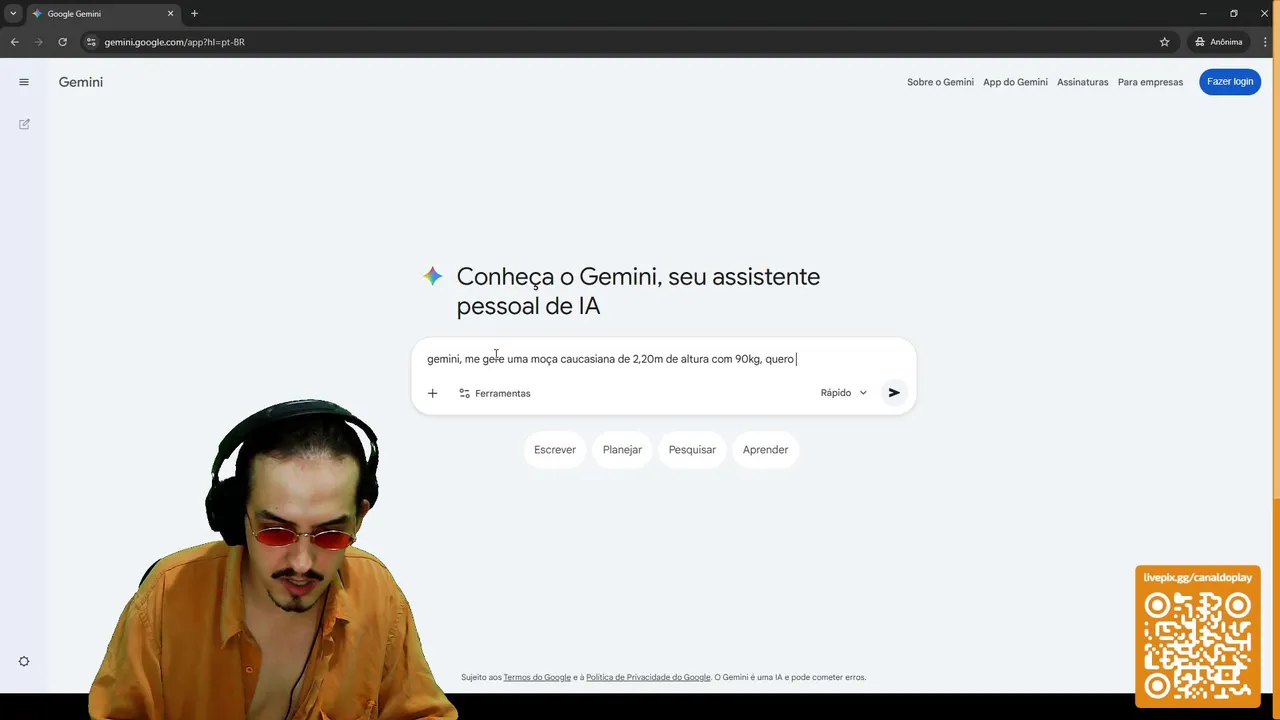Select the Aprender suggestion chip
Viewport: 1280px width, 720px height.
765,450
